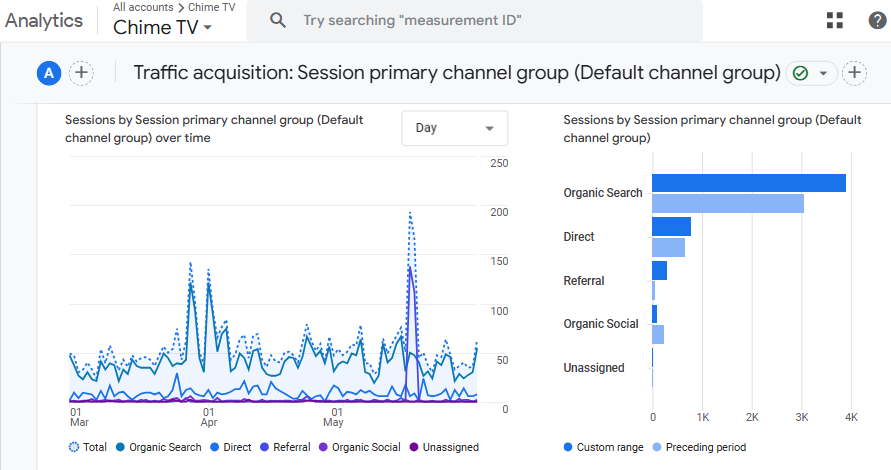Toggle Total series in chart legend
891x470 pixels.
coord(88,447)
